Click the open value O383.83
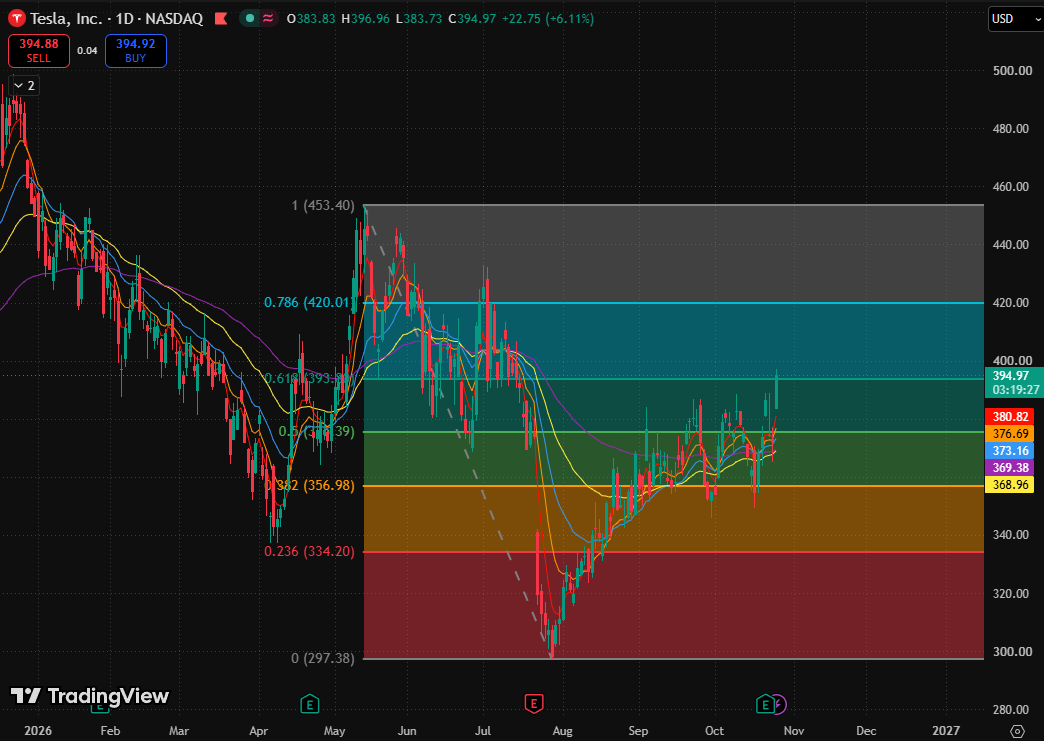1044x741 pixels. click(311, 19)
